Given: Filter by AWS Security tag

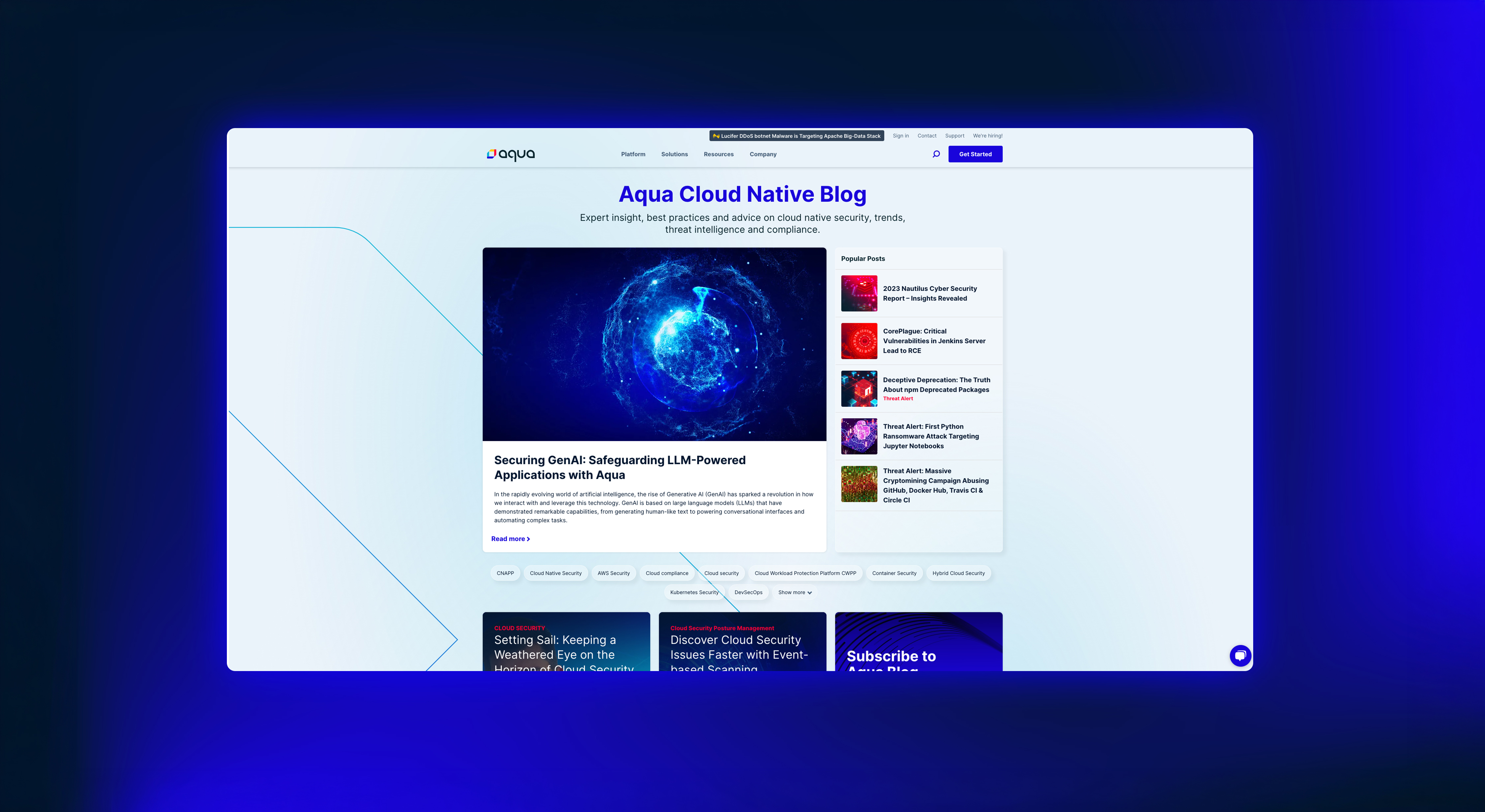Looking at the screenshot, I should [613, 573].
